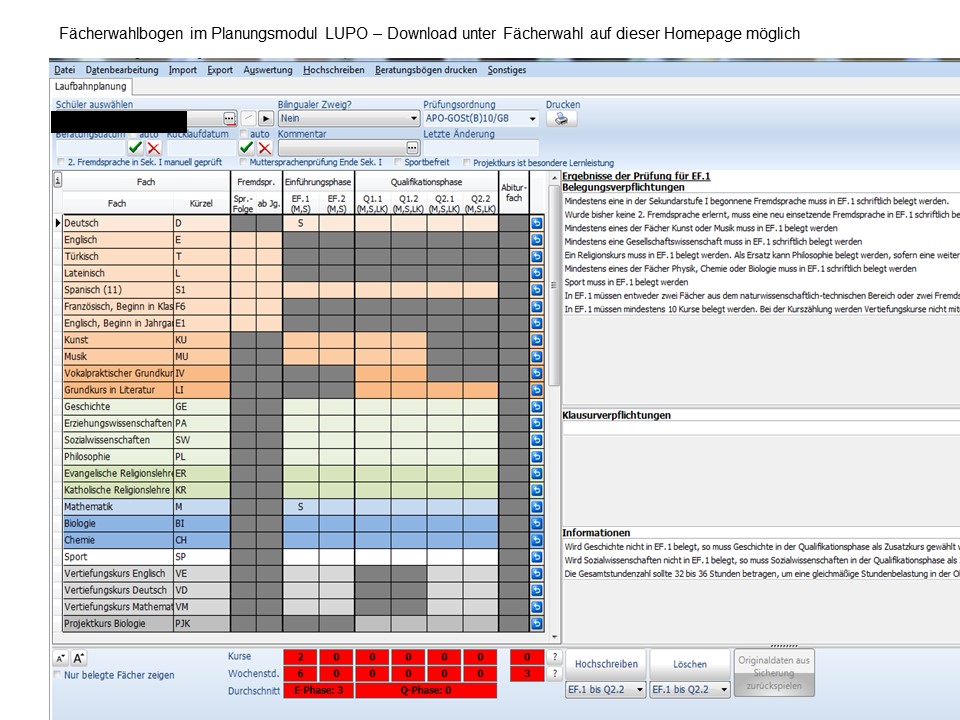Click the next student arrow button
The image size is (960, 720).
[x=266, y=119]
